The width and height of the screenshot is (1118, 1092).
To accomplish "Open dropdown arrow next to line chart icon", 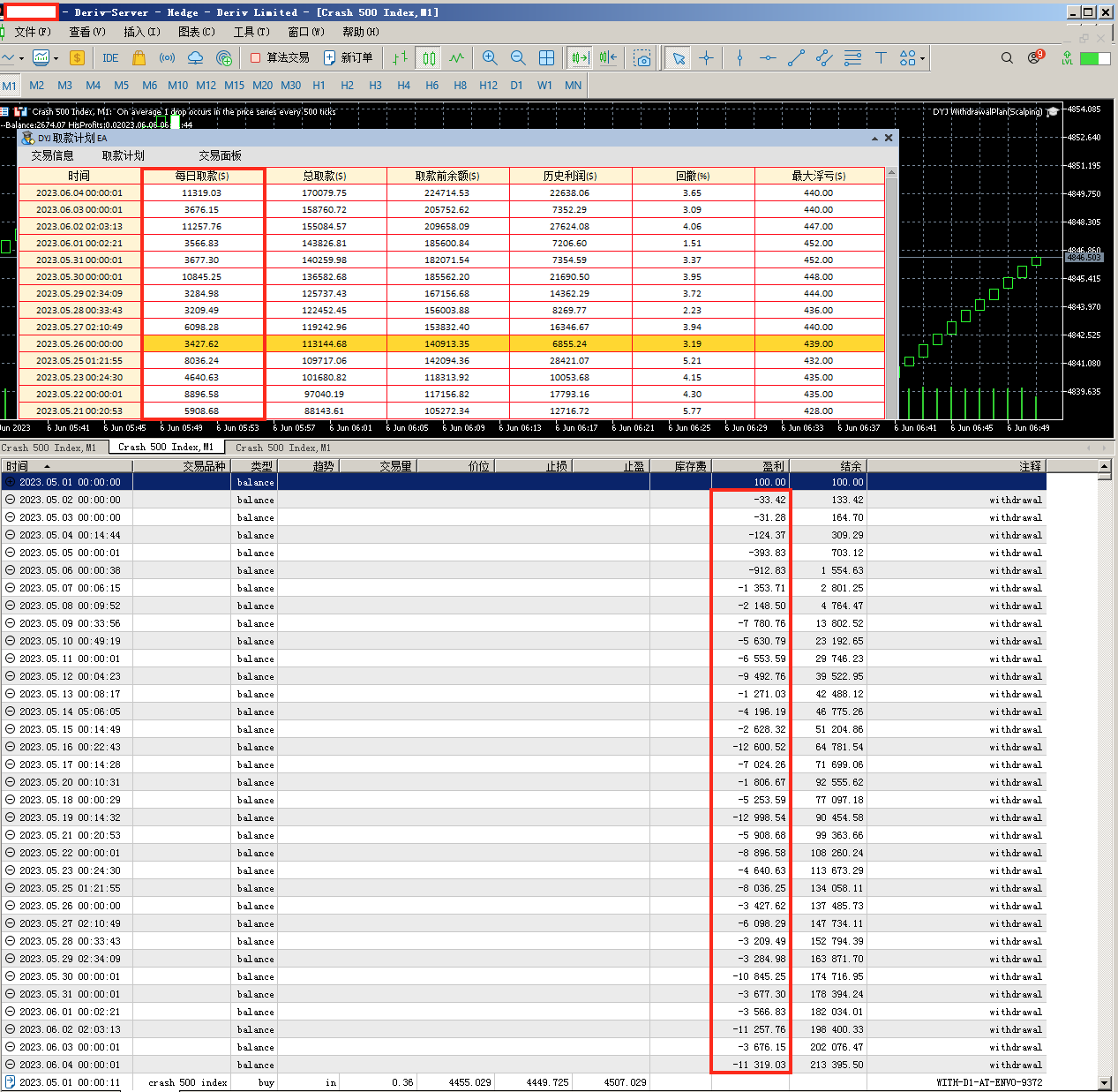I will click(x=22, y=59).
